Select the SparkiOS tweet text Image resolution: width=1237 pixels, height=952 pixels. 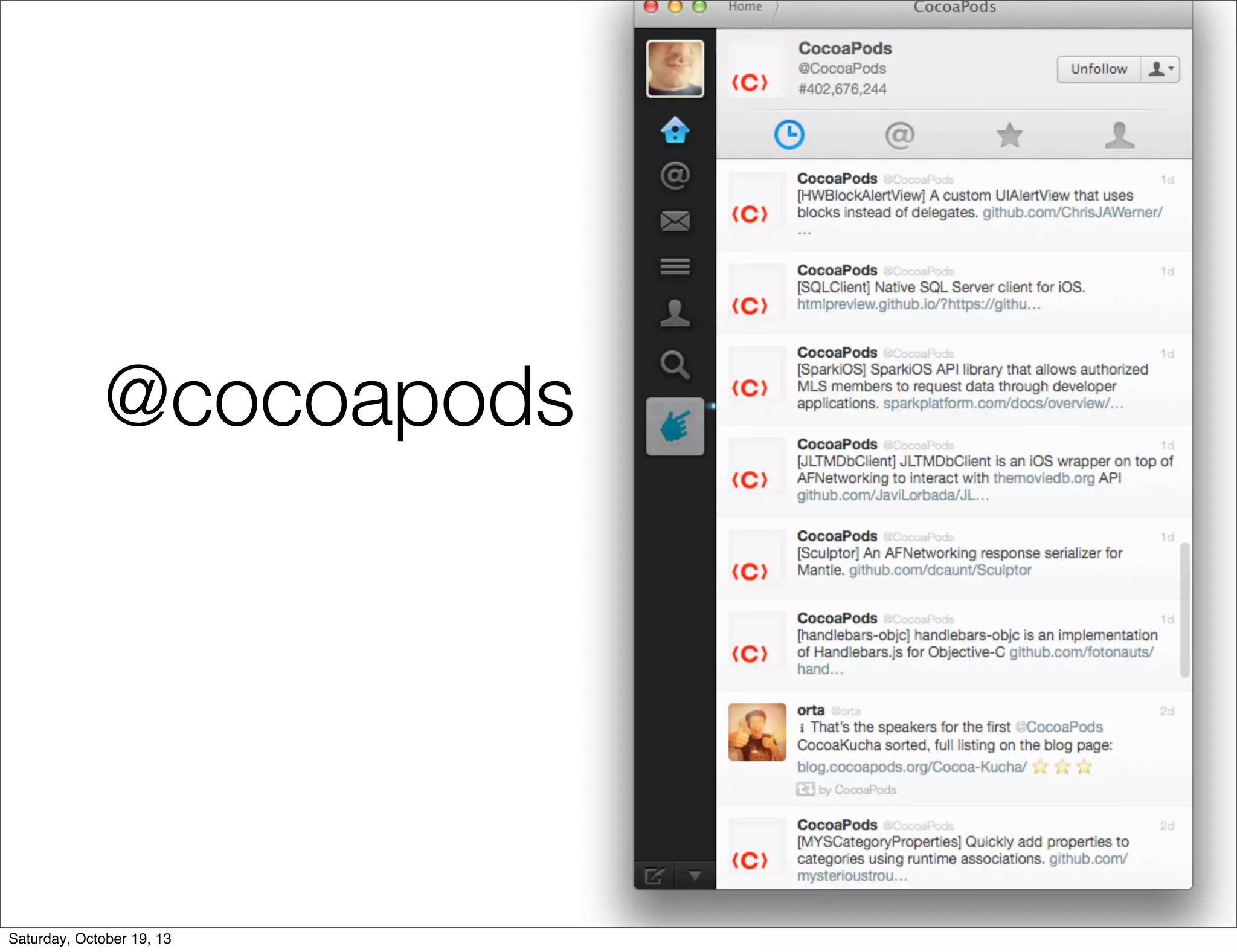972,387
